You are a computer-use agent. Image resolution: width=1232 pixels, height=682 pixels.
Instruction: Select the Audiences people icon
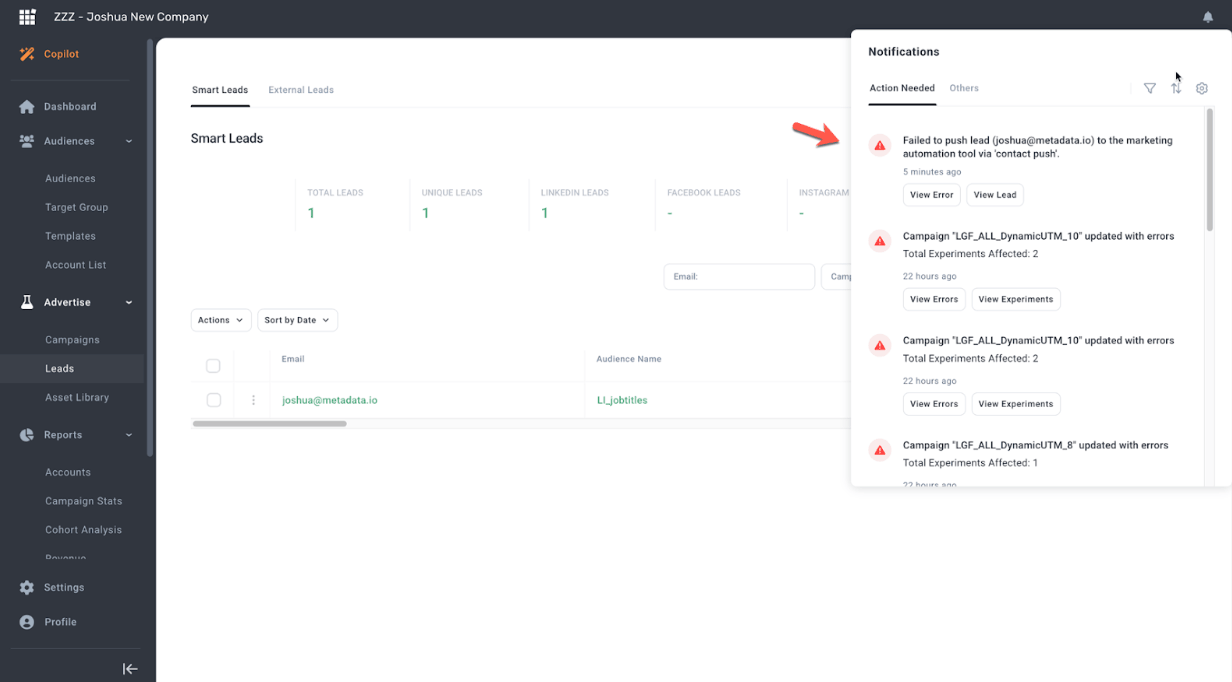tap(24, 141)
